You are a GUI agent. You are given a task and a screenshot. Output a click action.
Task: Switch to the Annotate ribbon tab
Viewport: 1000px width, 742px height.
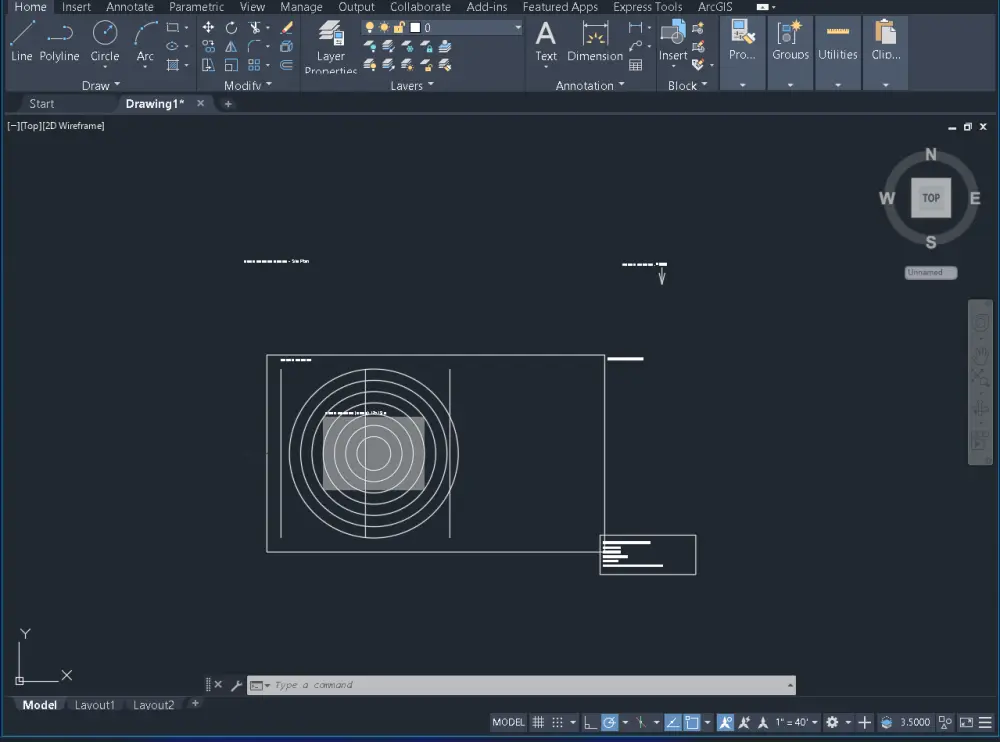[129, 7]
